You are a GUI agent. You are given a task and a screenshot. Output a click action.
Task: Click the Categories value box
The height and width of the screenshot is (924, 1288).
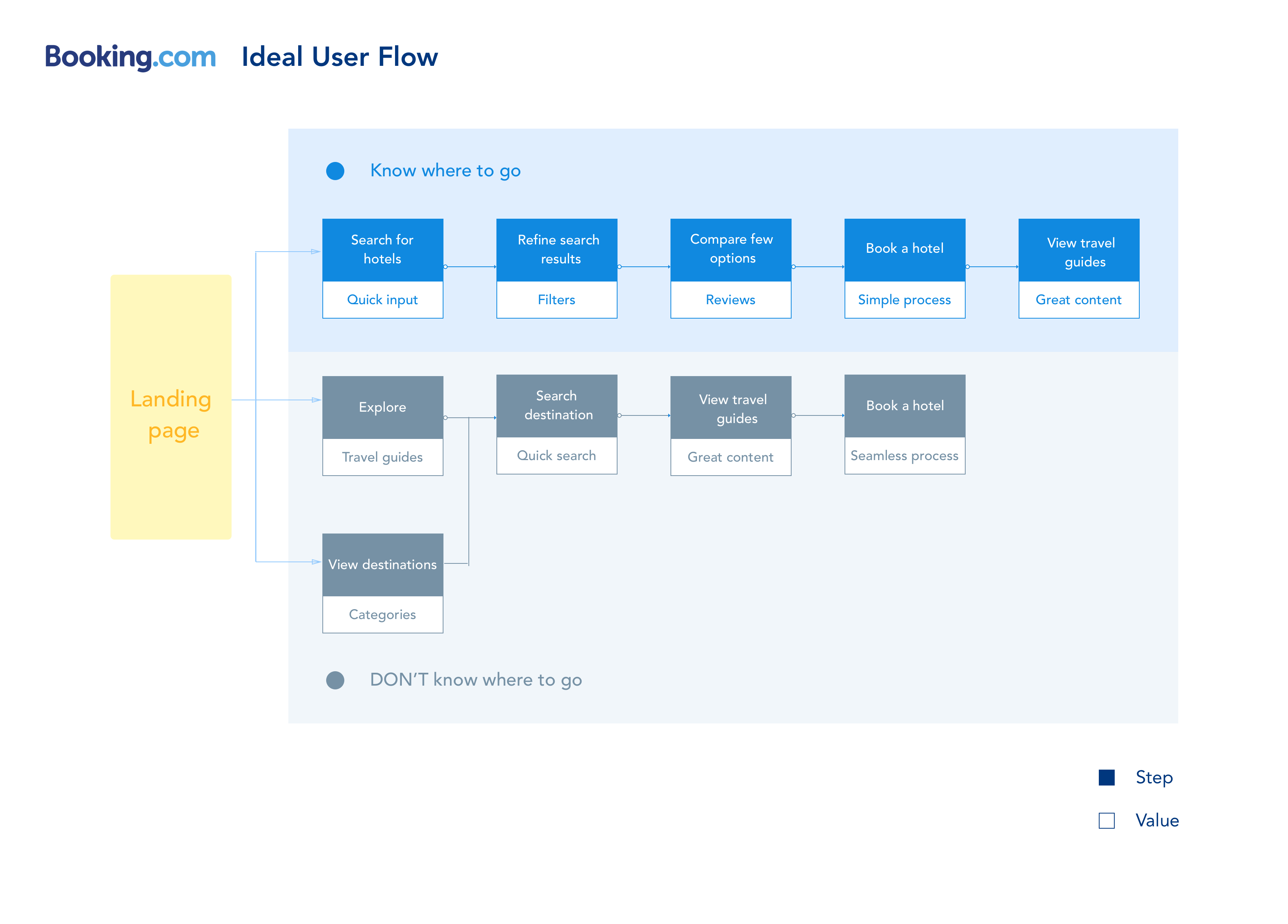(x=383, y=614)
